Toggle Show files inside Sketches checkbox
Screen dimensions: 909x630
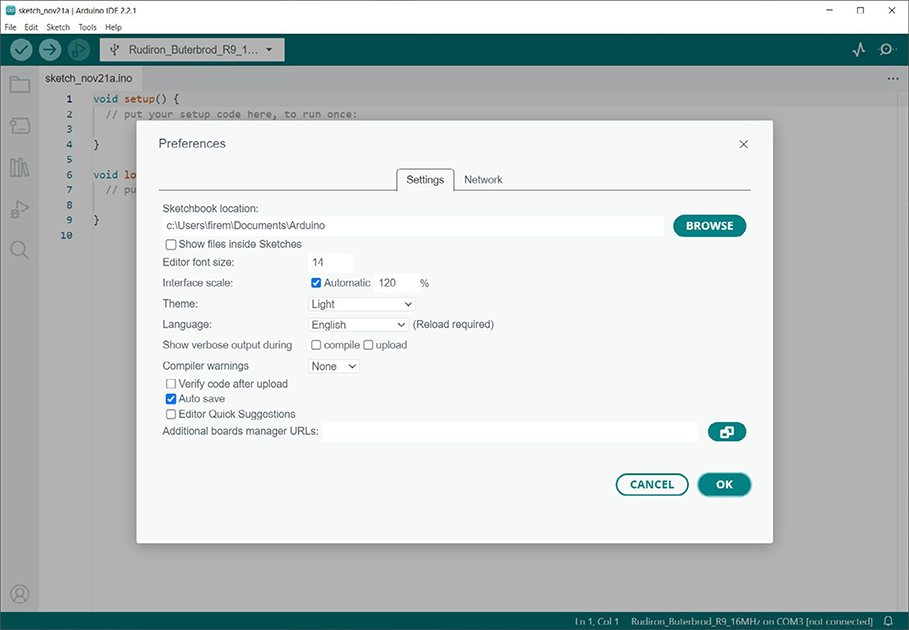[x=171, y=245]
